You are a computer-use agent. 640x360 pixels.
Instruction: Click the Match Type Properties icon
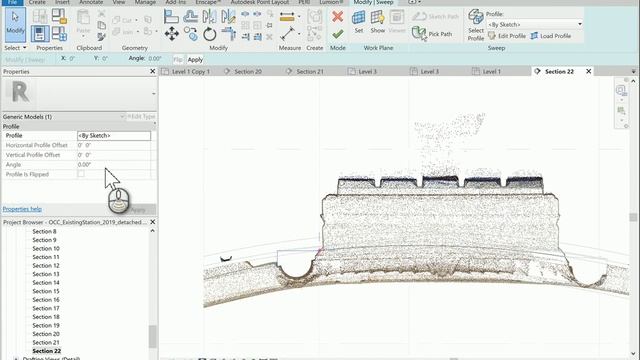tap(101, 36)
